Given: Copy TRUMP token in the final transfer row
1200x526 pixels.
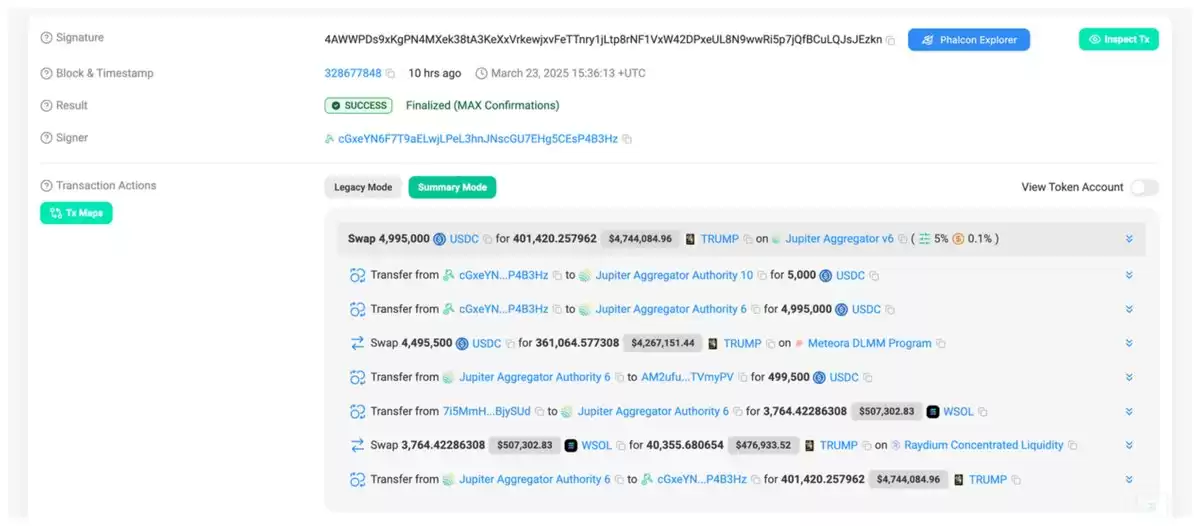Looking at the screenshot, I should pos(1015,480).
